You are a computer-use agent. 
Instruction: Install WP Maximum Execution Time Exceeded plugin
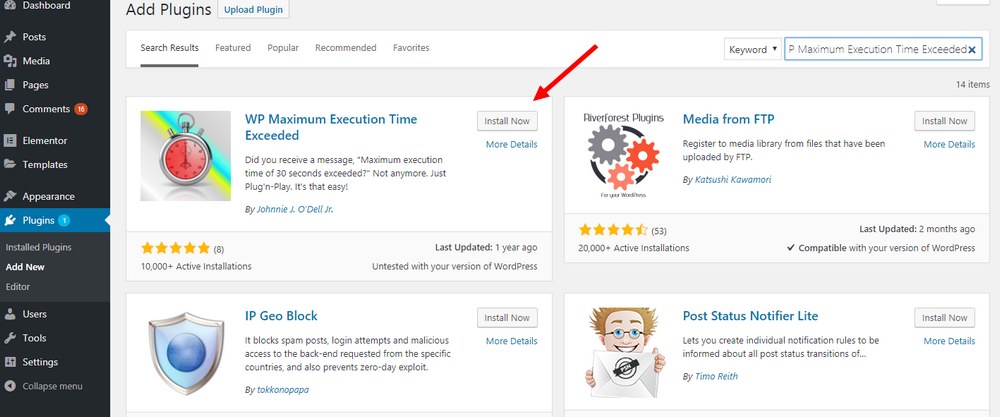point(507,121)
